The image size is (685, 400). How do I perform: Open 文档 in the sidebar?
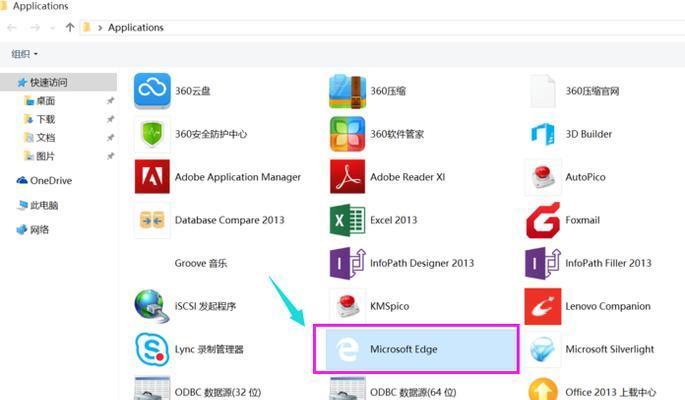click(x=45, y=138)
